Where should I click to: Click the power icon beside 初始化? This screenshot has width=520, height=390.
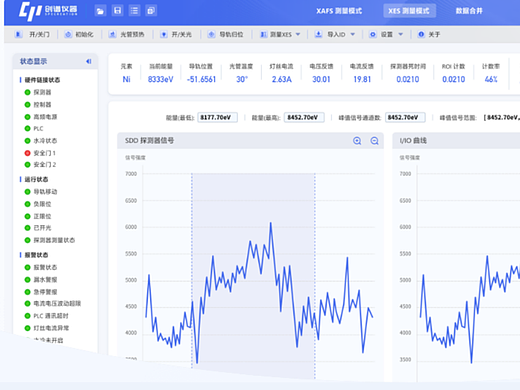coord(68,34)
